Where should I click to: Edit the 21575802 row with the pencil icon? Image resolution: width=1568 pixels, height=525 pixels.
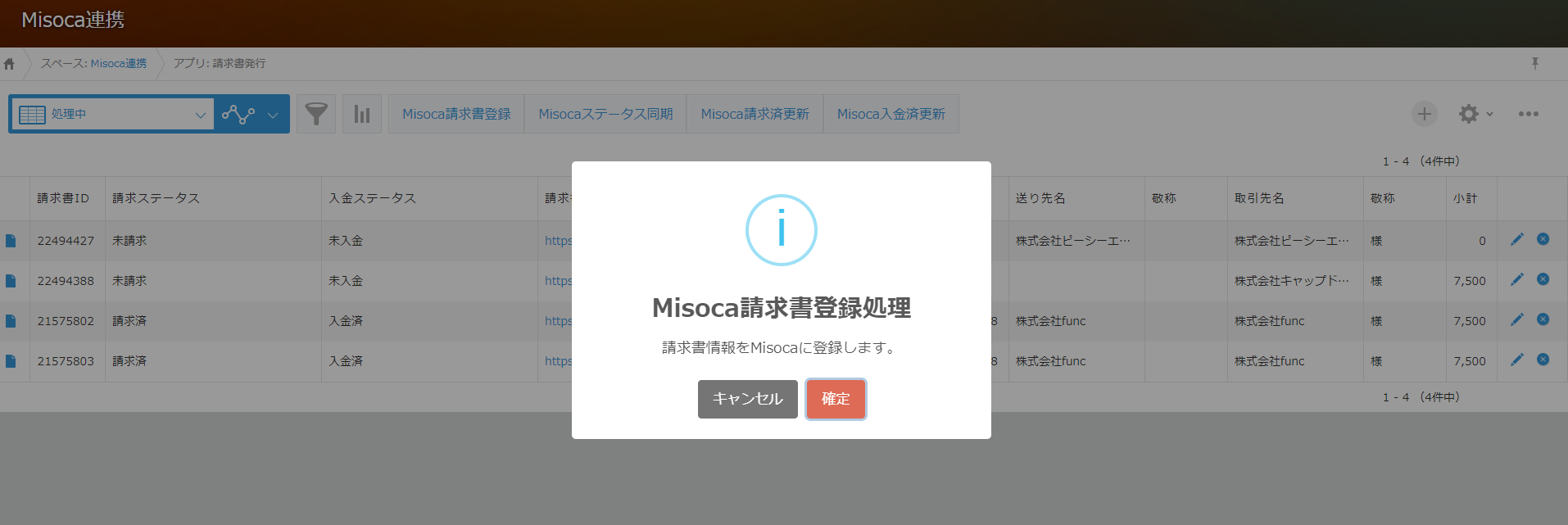pyautogui.click(x=1517, y=319)
